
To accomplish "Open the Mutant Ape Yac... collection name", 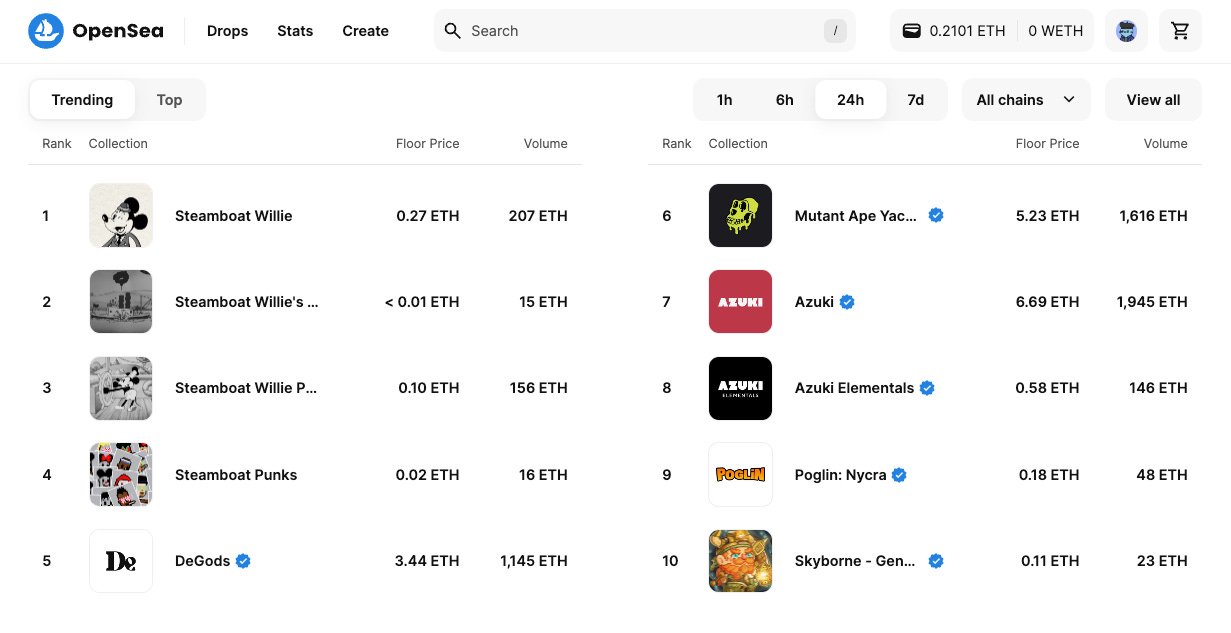I will point(856,215).
